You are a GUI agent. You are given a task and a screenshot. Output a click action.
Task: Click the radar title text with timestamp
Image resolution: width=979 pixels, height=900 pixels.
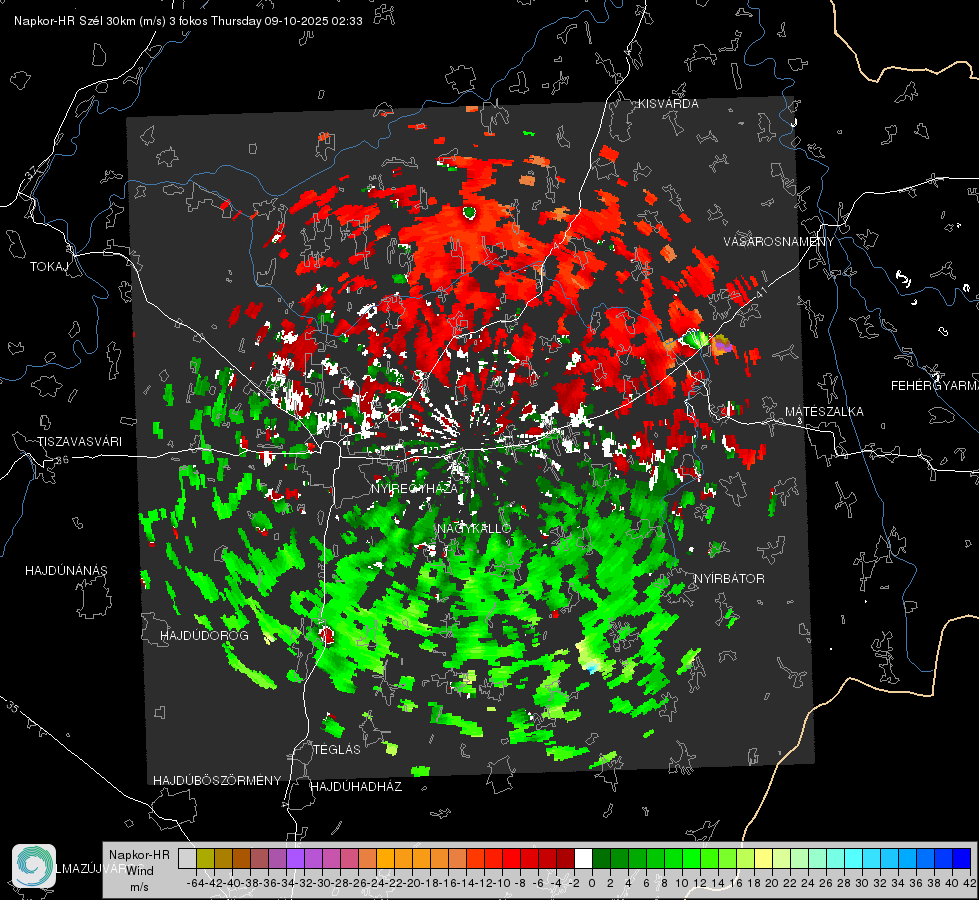188,21
